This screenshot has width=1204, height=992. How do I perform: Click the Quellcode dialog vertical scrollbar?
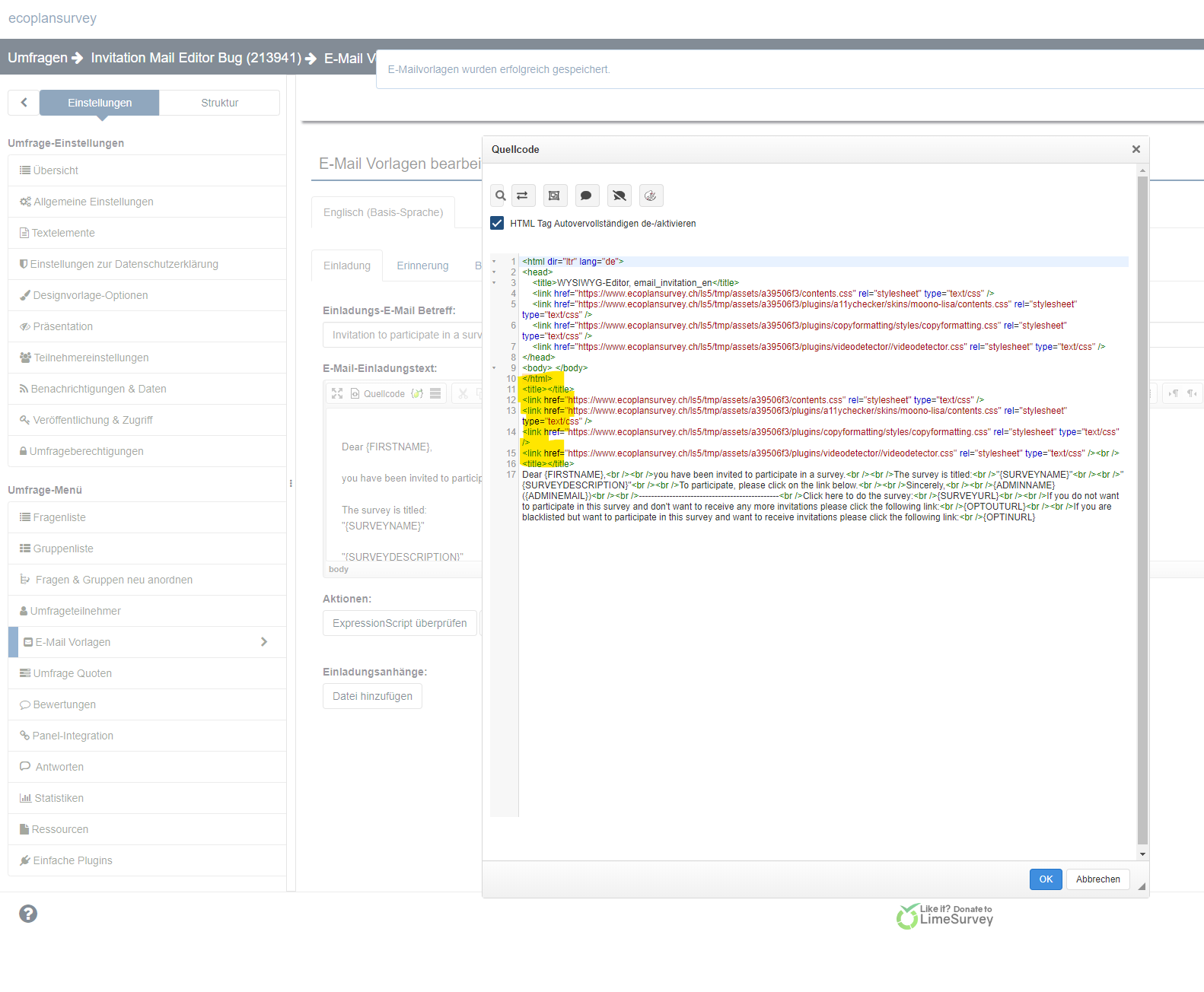click(1142, 510)
